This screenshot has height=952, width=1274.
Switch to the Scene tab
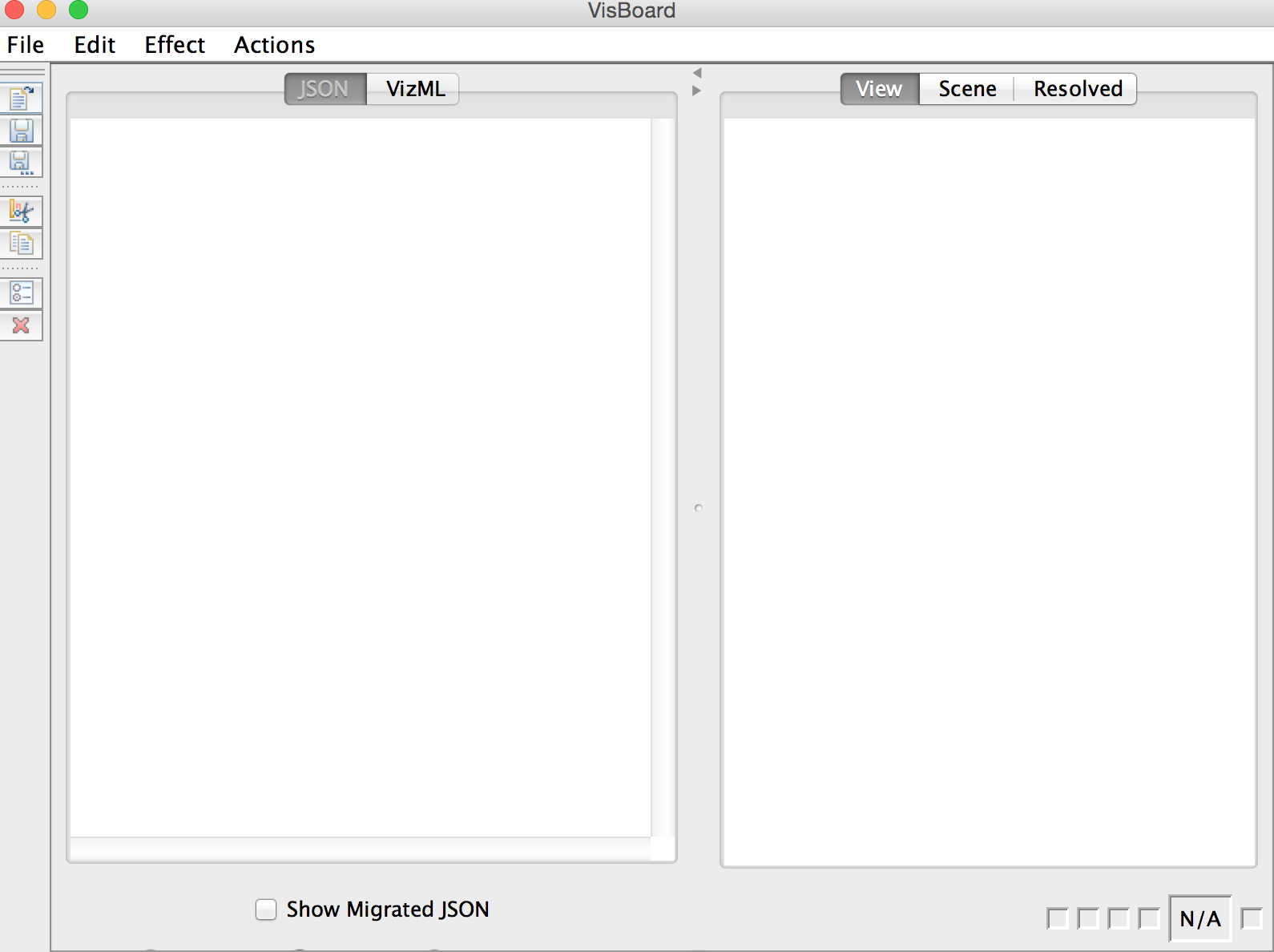pyautogui.click(x=967, y=89)
